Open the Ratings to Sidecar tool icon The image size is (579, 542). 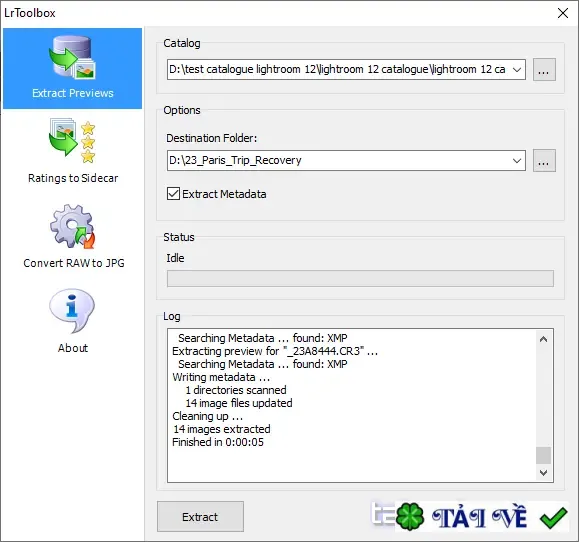pos(72,141)
